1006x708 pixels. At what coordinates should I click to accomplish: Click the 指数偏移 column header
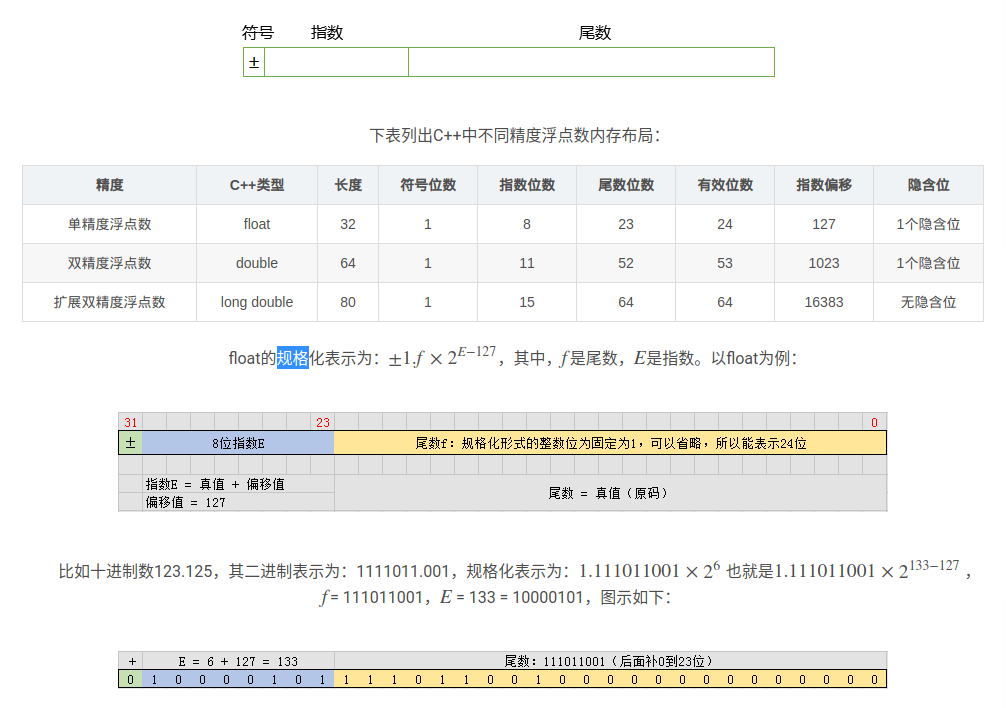824,185
